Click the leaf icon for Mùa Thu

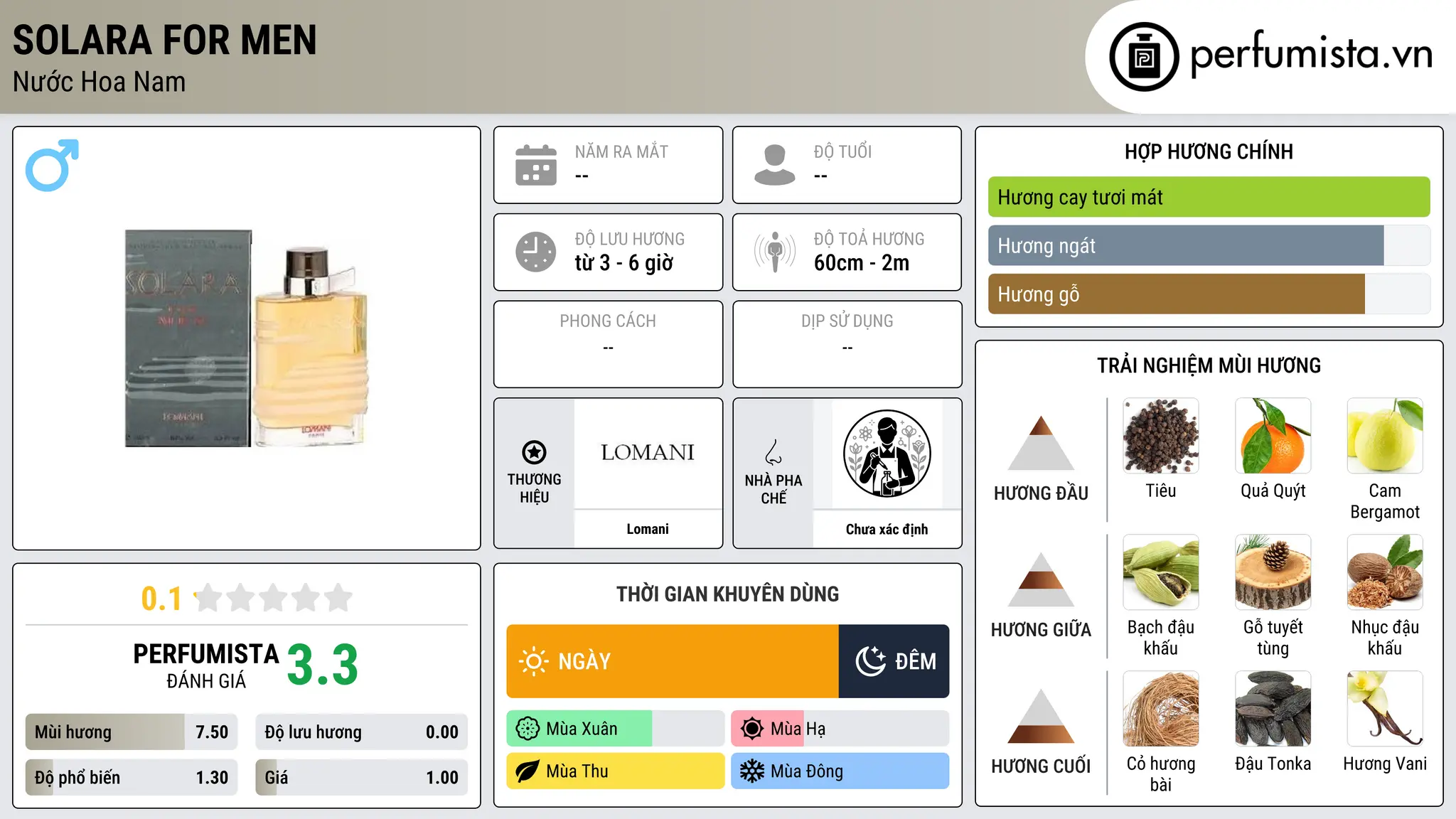point(528,771)
